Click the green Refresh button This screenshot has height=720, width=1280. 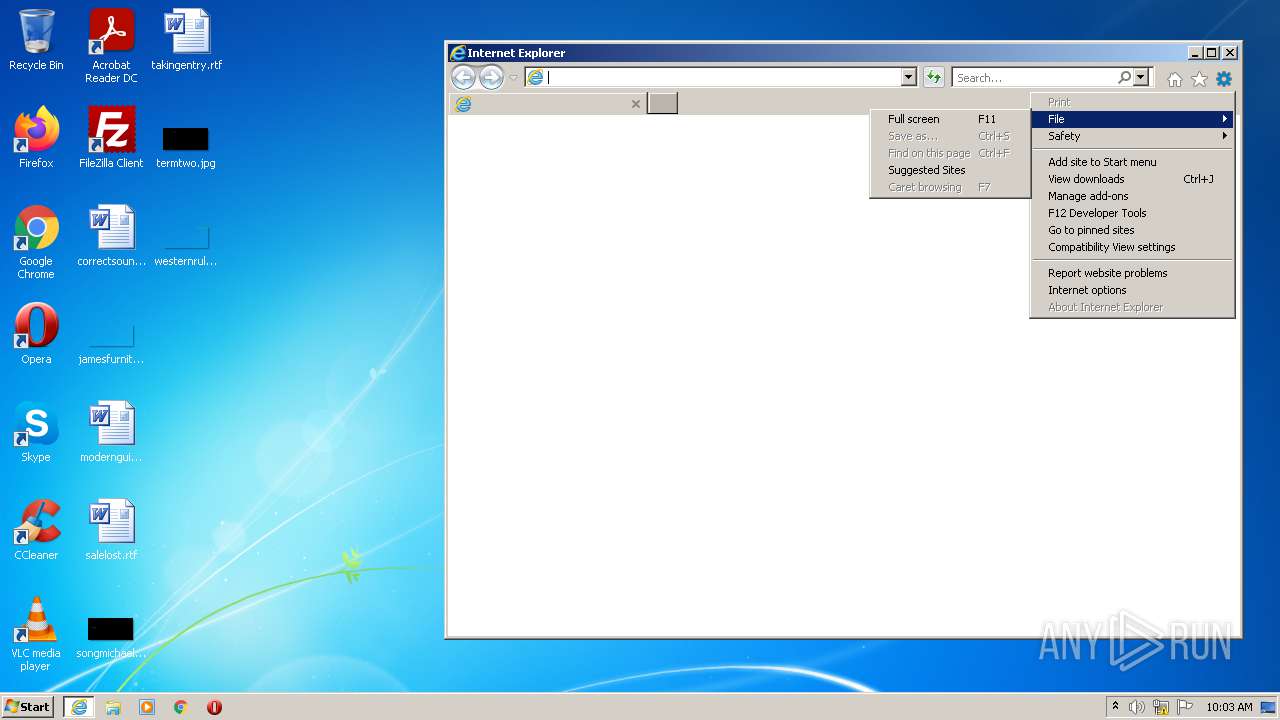click(x=933, y=77)
